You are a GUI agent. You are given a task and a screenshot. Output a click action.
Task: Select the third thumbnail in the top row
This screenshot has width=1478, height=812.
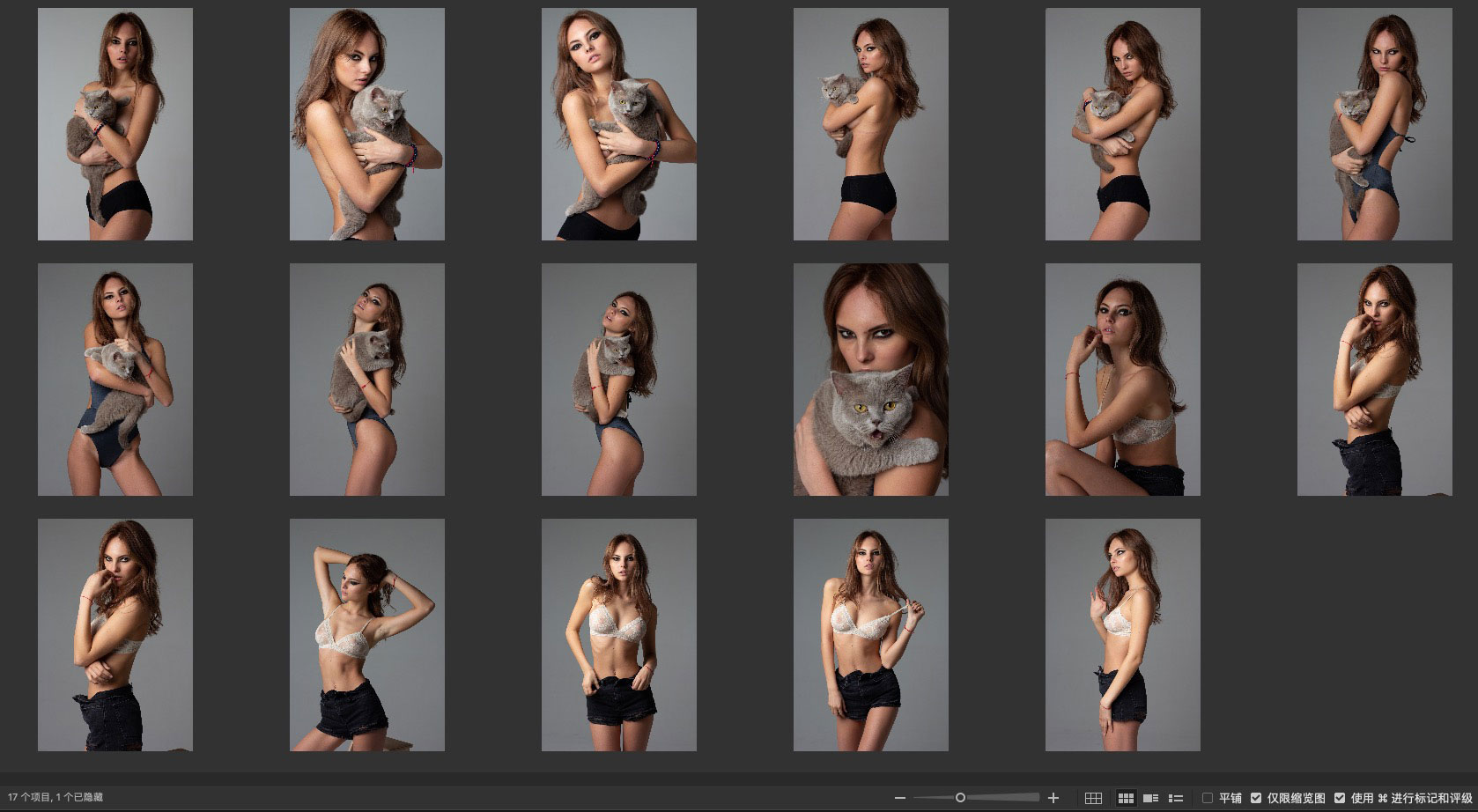pos(619,124)
